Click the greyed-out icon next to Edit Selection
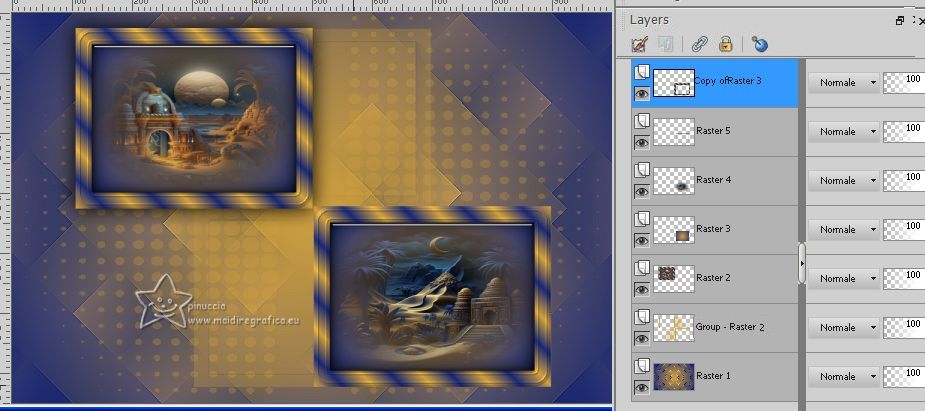925x411 pixels. (665, 44)
